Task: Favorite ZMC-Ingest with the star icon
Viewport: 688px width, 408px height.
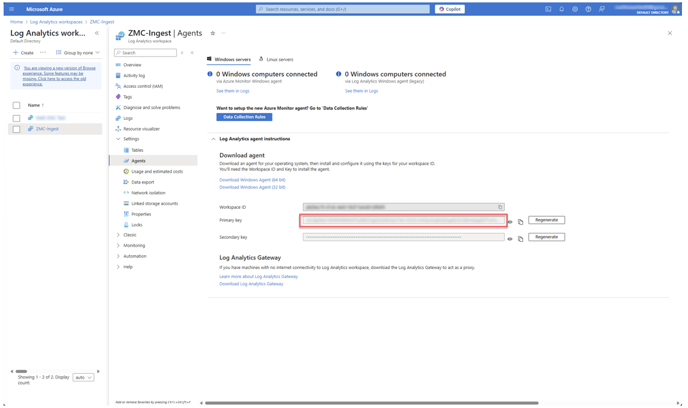Action: coord(213,33)
